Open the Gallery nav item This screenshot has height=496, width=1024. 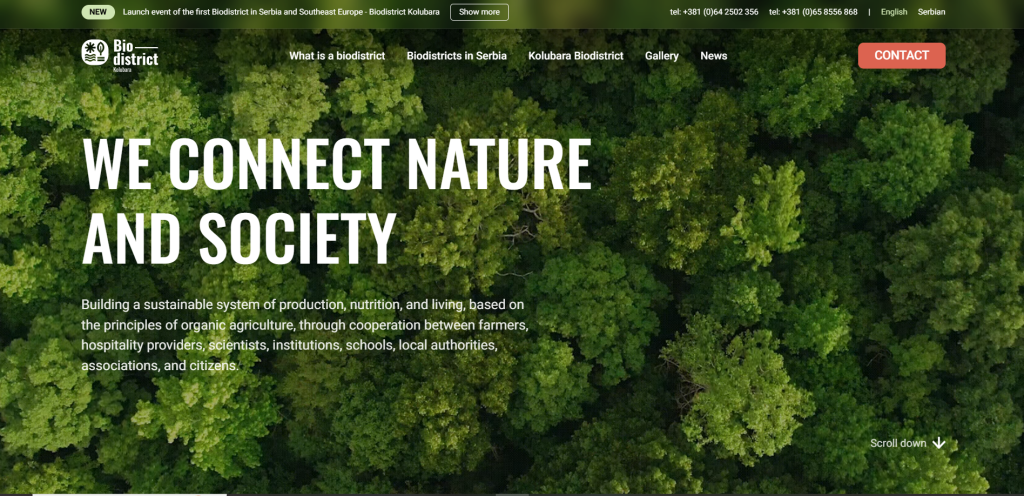click(662, 56)
